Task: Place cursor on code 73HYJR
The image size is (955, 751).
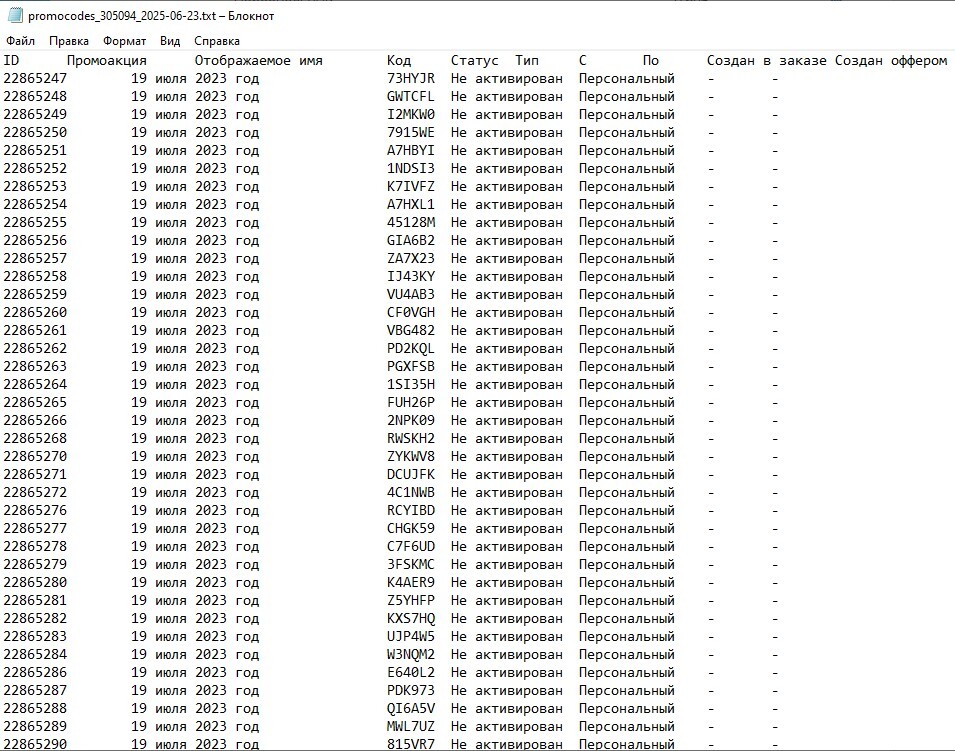Action: point(410,79)
